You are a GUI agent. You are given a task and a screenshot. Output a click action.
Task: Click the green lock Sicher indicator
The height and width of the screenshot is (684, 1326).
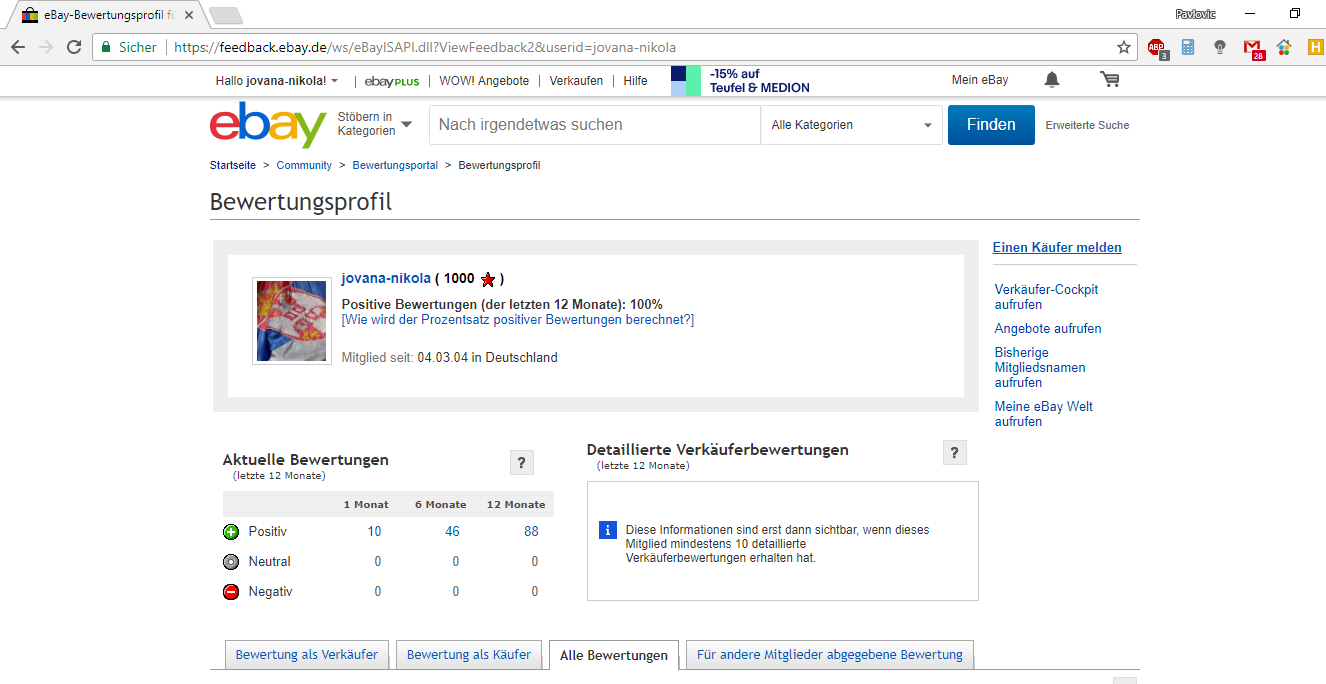[x=129, y=47]
